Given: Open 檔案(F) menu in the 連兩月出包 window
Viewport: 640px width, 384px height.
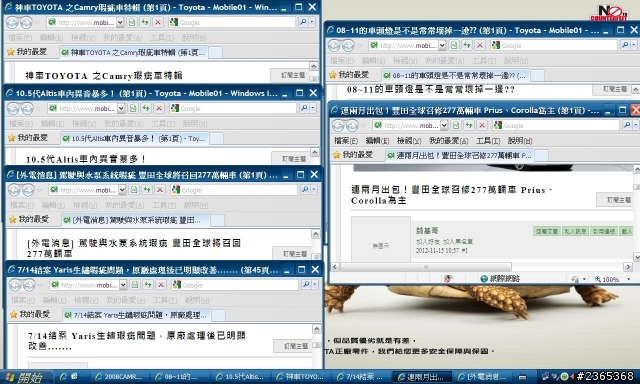Looking at the screenshot, I should pyautogui.click(x=346, y=141).
